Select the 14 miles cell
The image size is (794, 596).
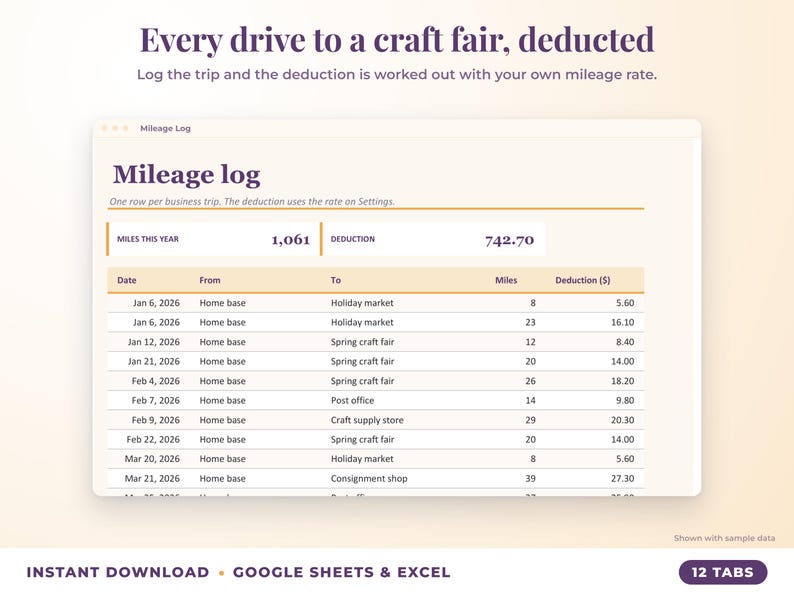[x=530, y=400]
